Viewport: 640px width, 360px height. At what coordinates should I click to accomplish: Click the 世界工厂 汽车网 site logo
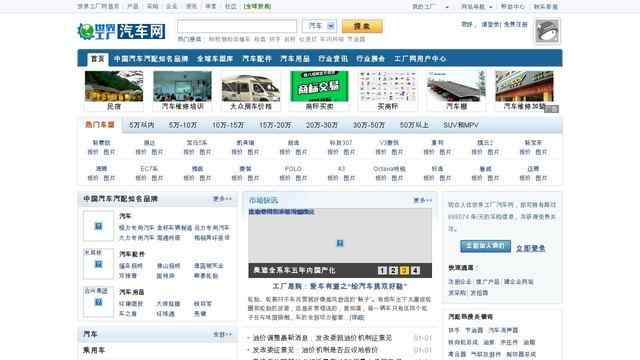coord(121,31)
